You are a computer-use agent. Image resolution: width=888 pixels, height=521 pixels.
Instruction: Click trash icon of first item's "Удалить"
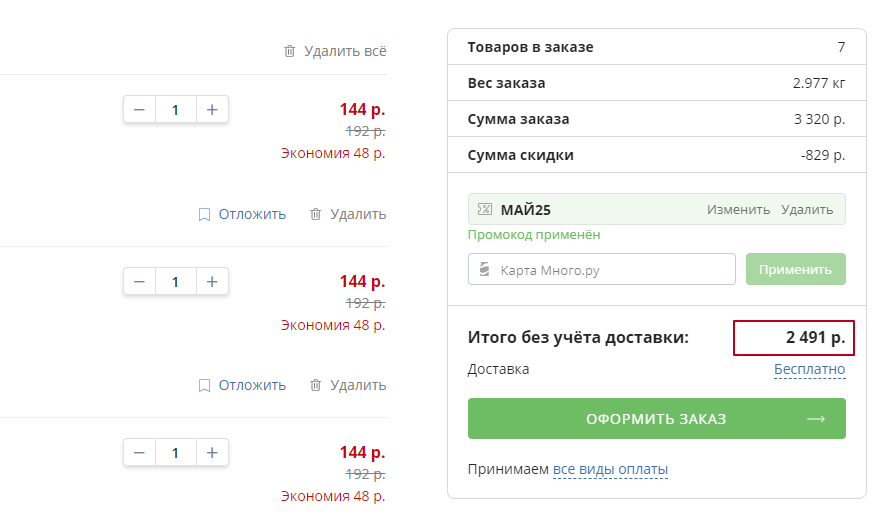316,214
